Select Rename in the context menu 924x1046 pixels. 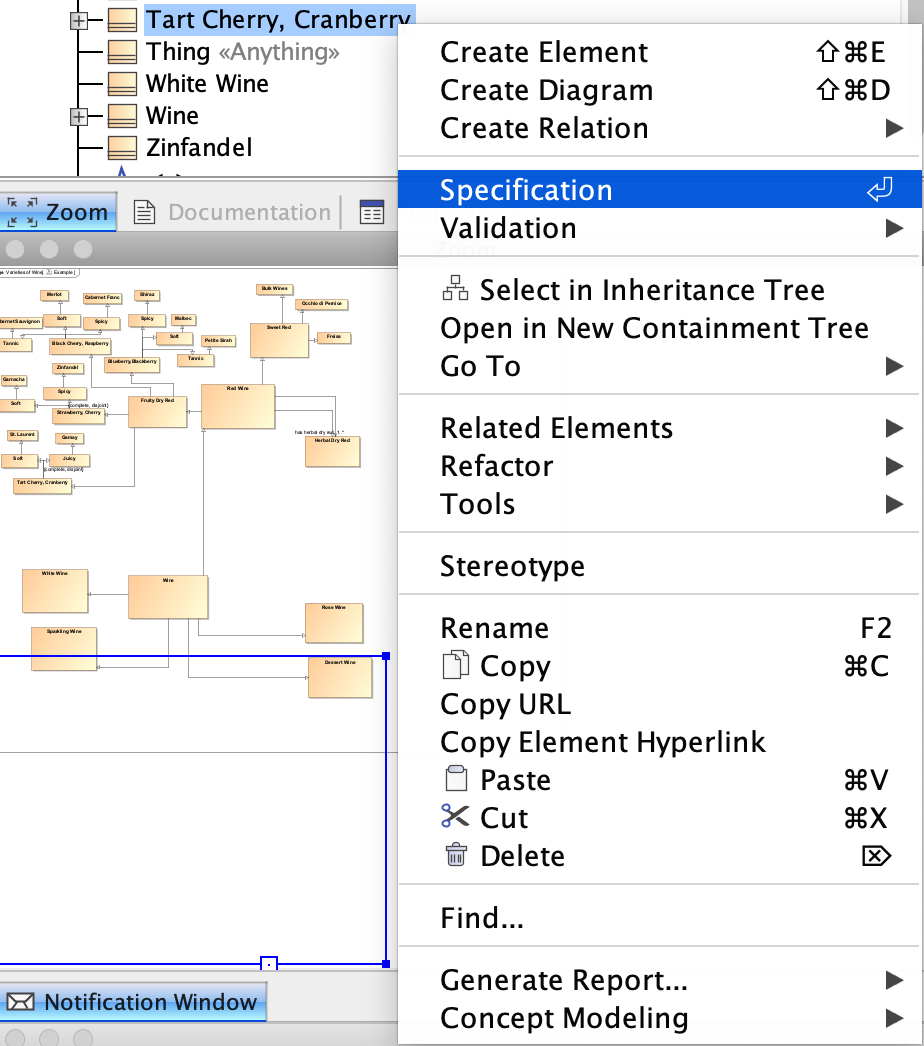point(494,628)
